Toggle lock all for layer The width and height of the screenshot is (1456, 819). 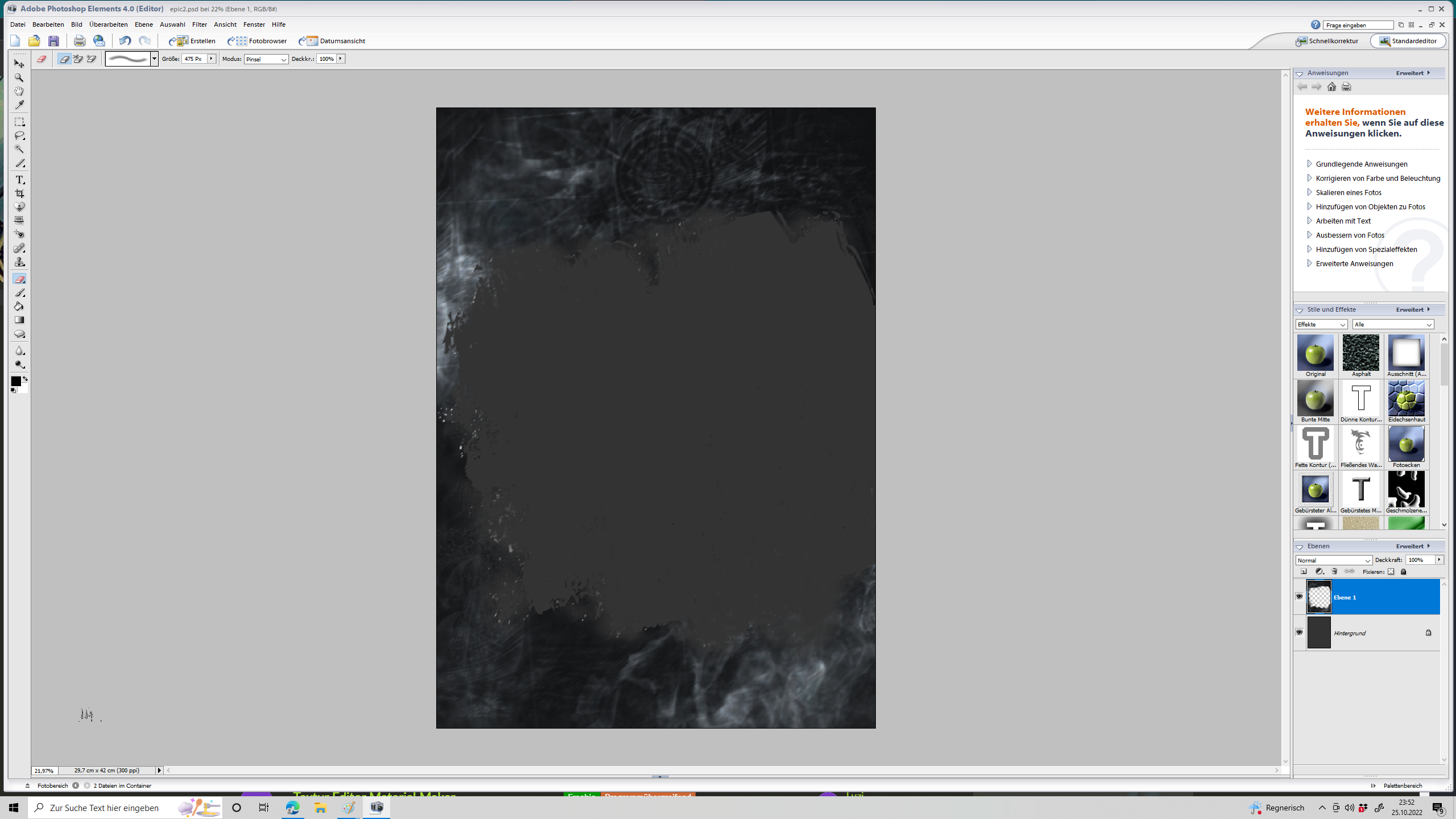pyautogui.click(x=1403, y=572)
